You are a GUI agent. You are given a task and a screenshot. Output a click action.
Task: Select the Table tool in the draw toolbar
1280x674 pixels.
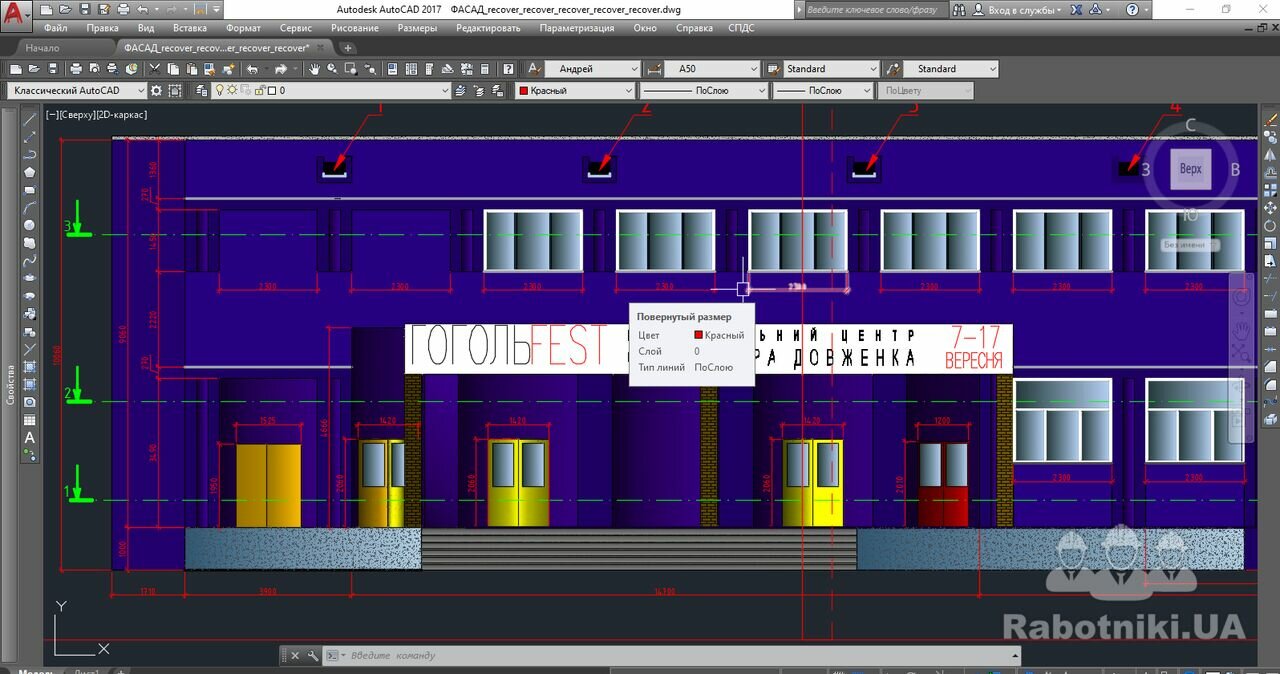tap(30, 420)
